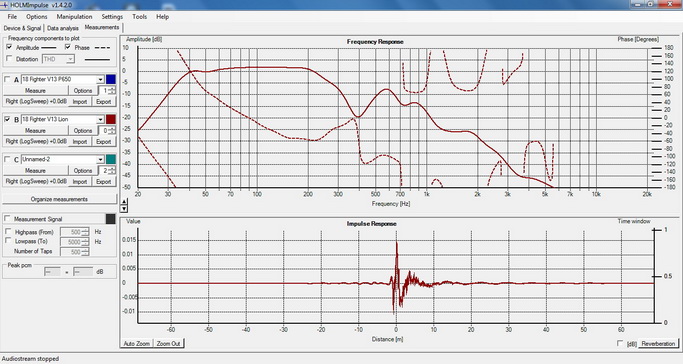Toggle the [dB] checkbox for impulse response
Screen dimensions: 683x364
[620, 344]
